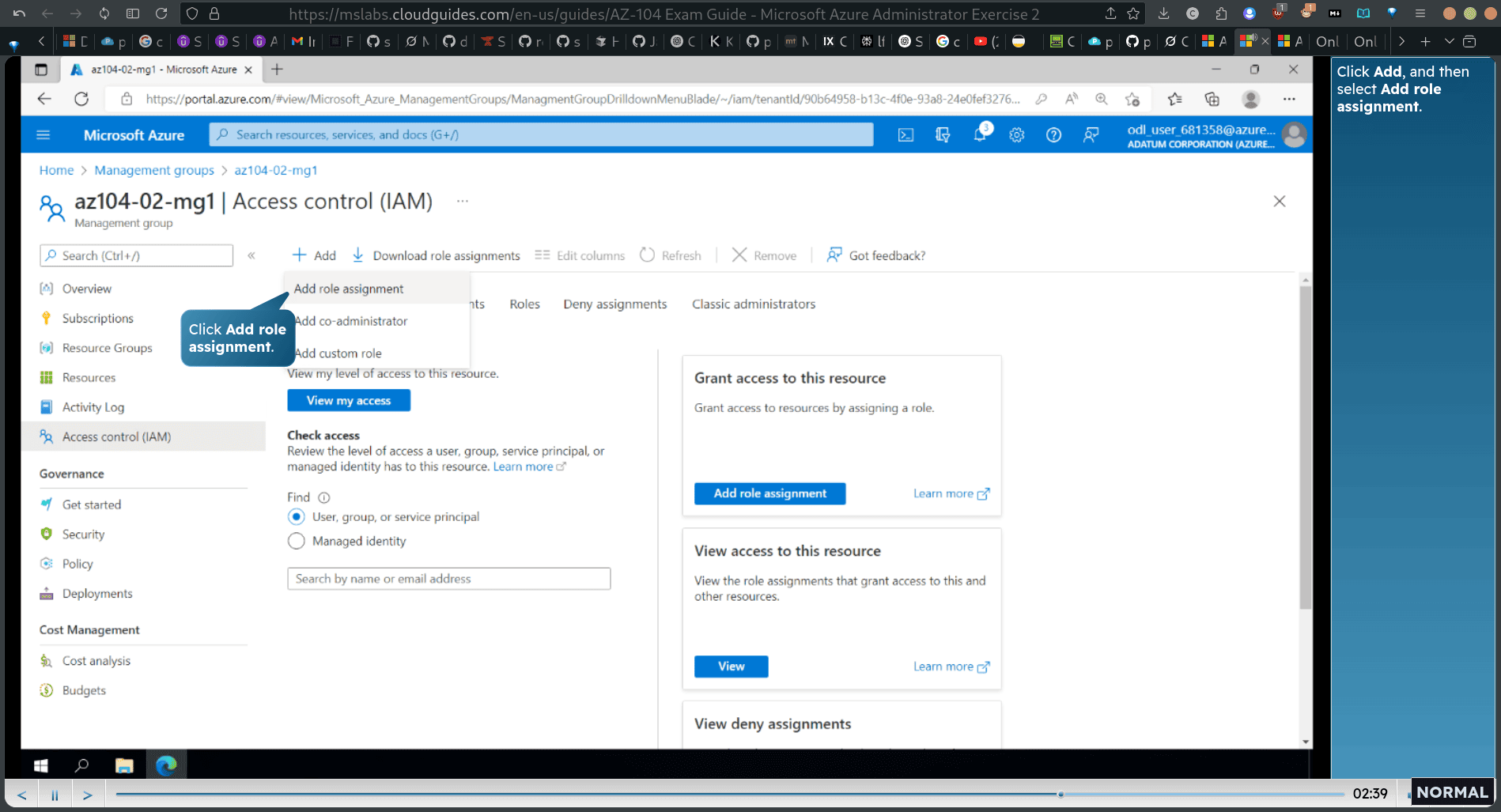Image resolution: width=1501 pixels, height=812 pixels.
Task: Open Learn more link under Check access
Action: point(530,466)
